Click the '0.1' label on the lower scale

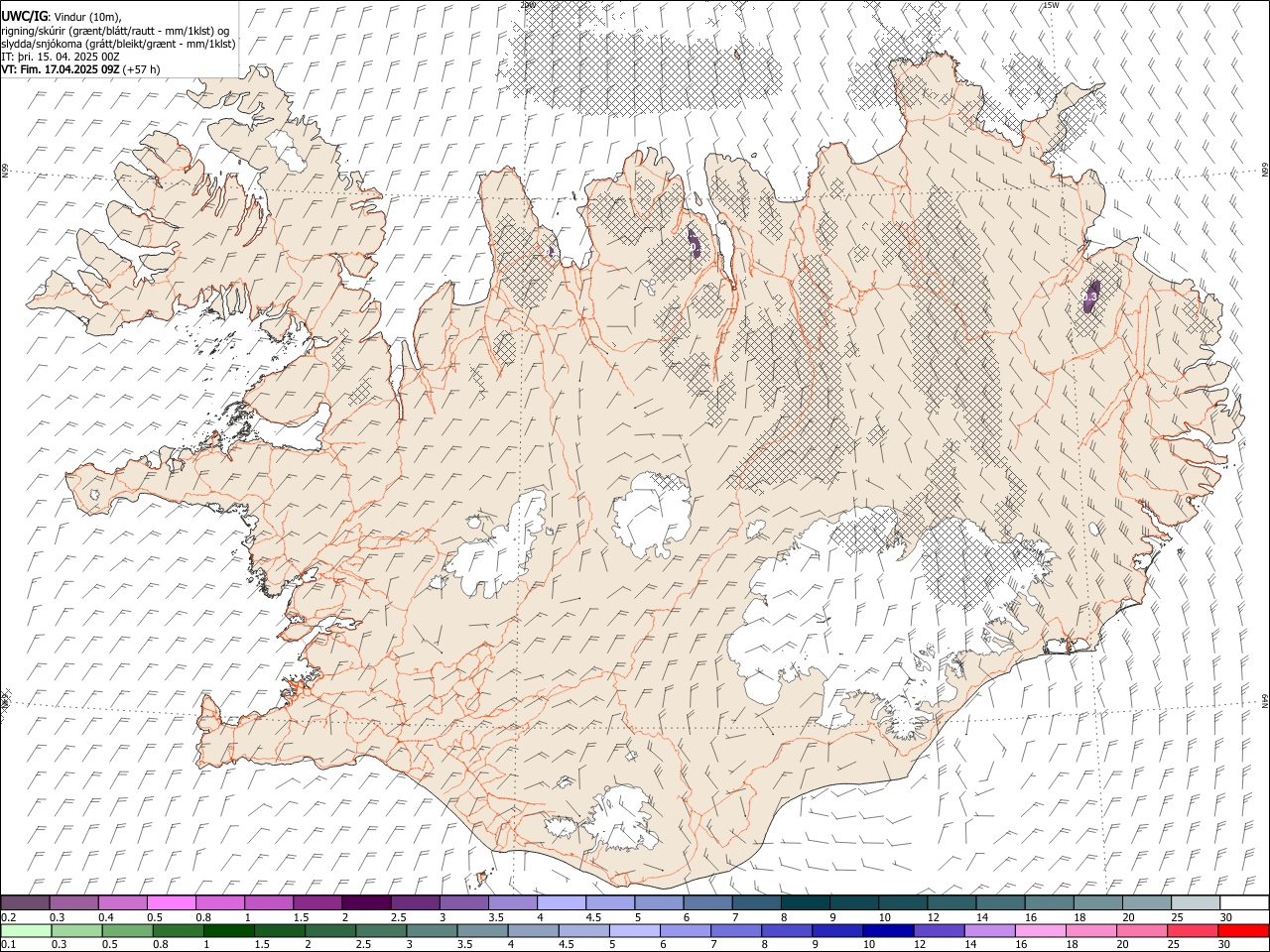coord(8,945)
